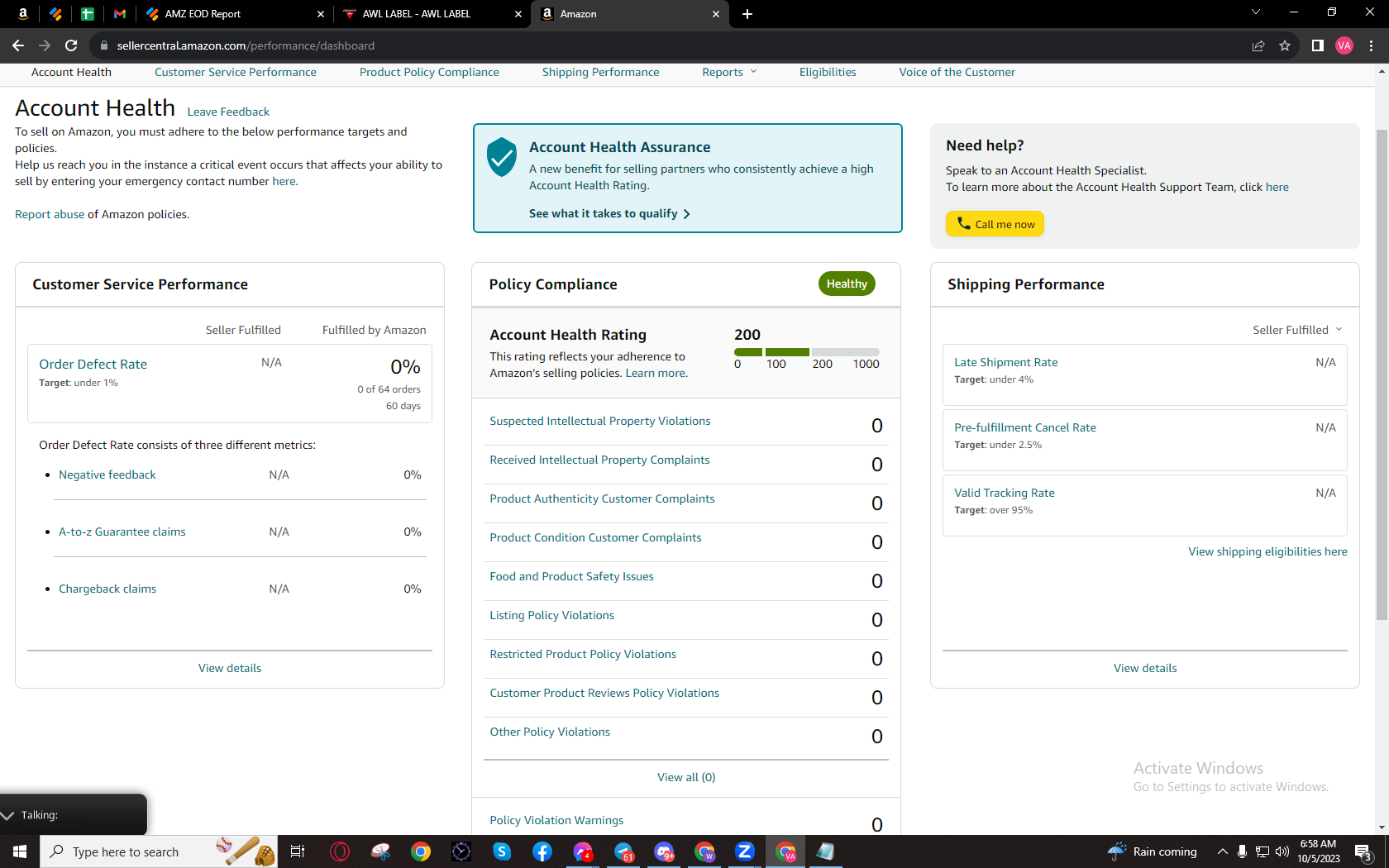Switch to the pinned green spreadsheet tab
The width and height of the screenshot is (1389, 868).
(88, 14)
